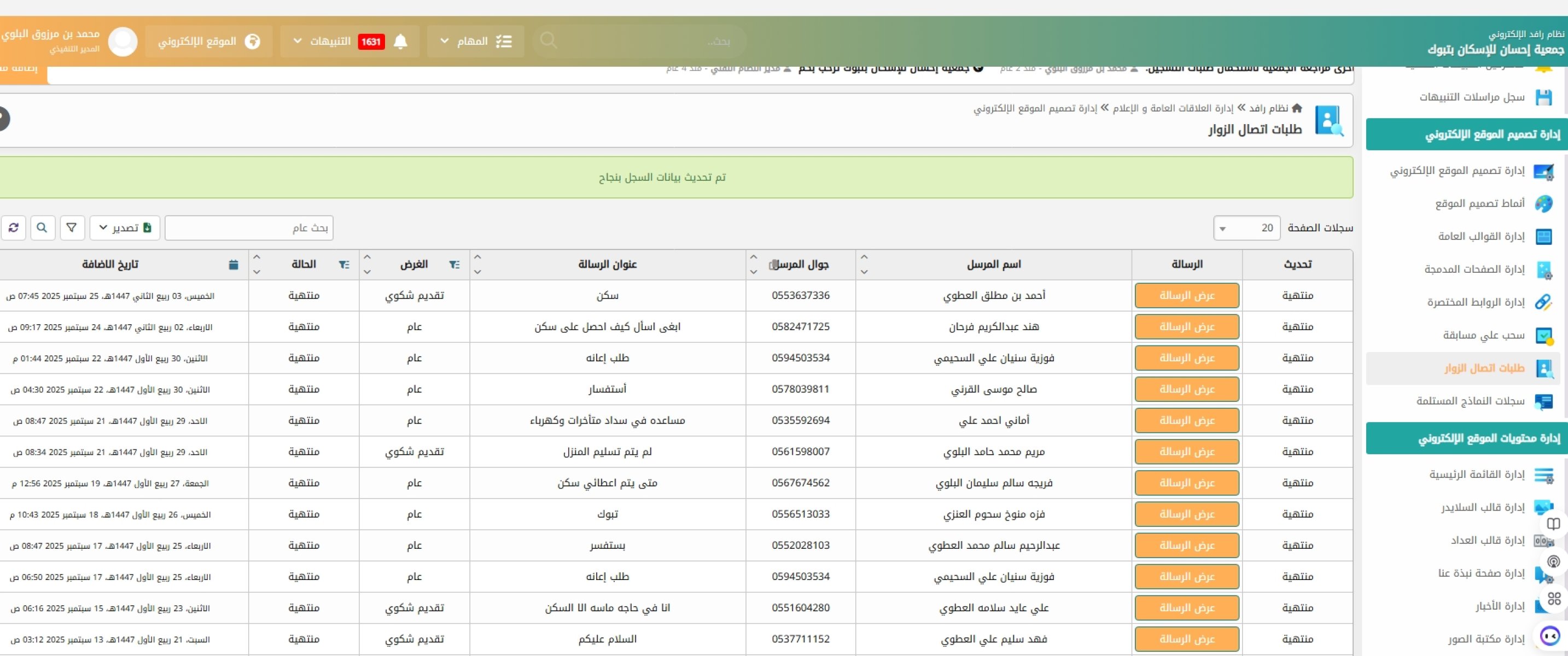Expand the page records dropdown showing 20

point(1246,227)
